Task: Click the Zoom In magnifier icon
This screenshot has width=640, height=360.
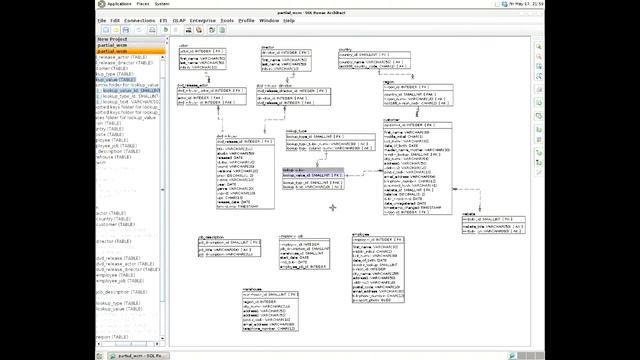Action: [x=539, y=47]
